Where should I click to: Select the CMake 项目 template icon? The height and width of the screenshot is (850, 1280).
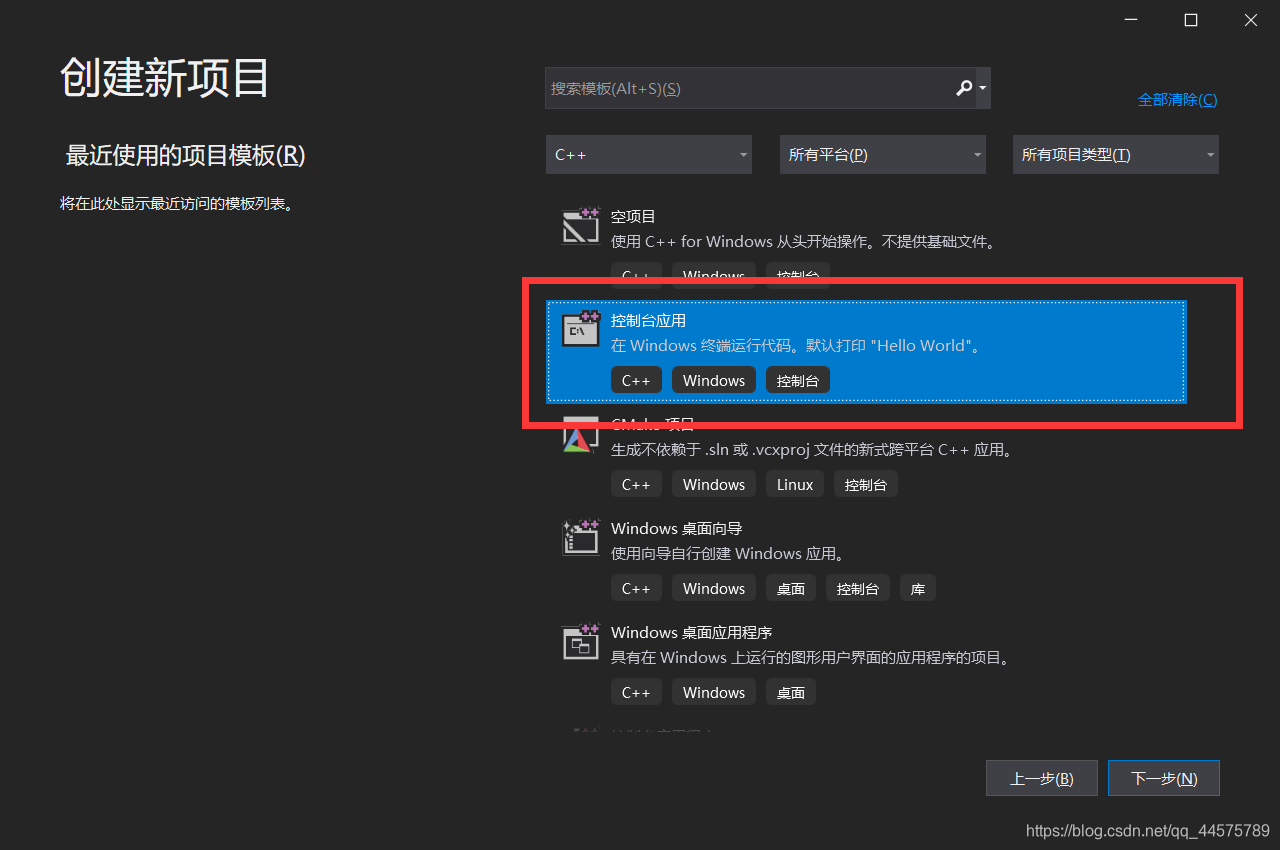580,433
